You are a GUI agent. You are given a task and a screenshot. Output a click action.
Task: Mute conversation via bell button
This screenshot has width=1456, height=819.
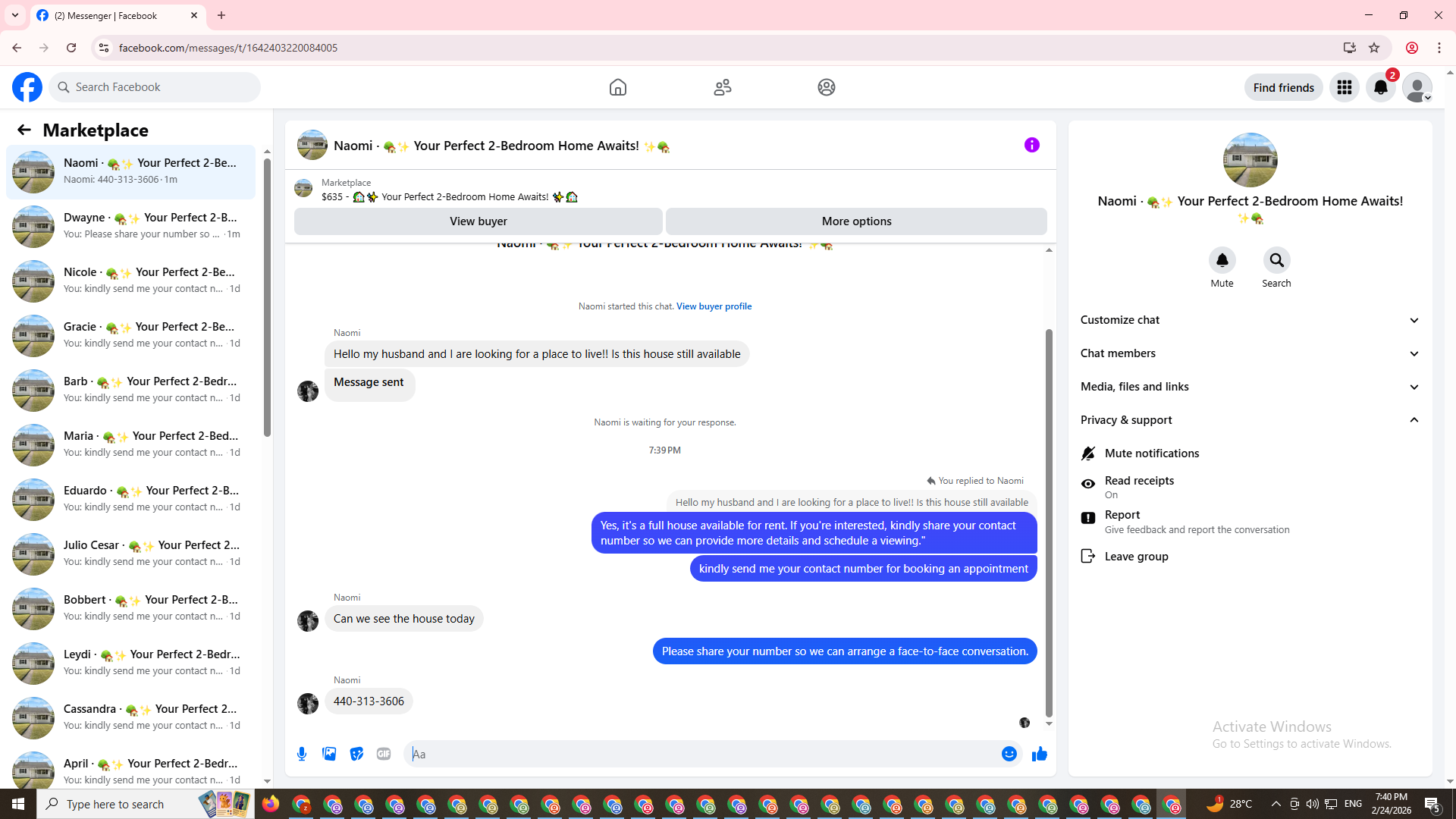1222,261
